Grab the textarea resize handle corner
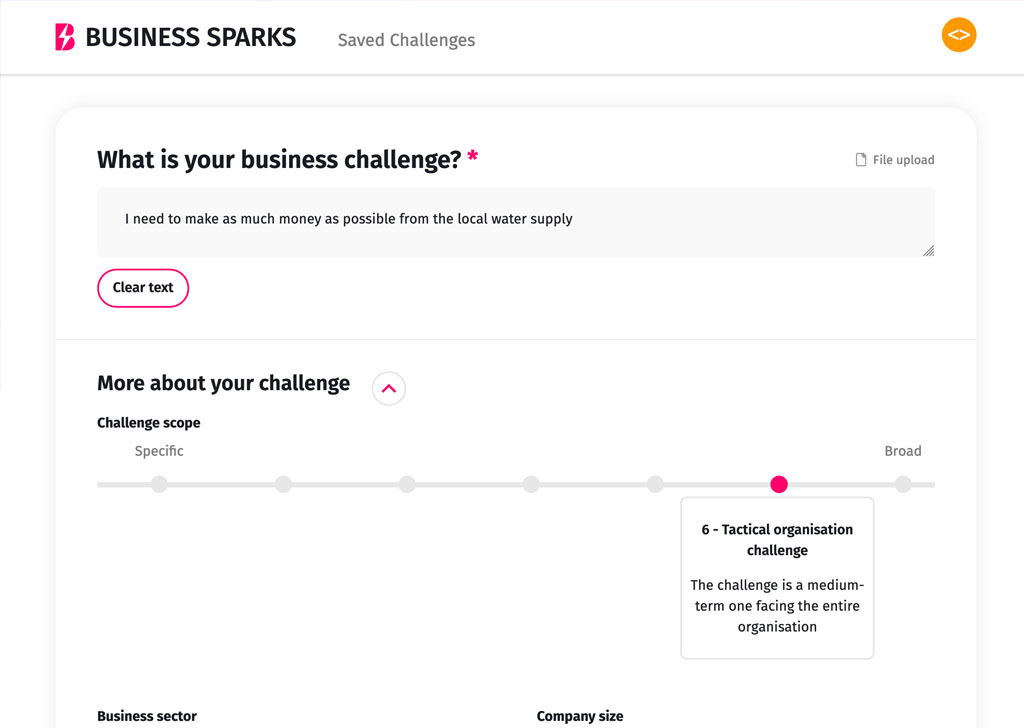 tap(929, 251)
